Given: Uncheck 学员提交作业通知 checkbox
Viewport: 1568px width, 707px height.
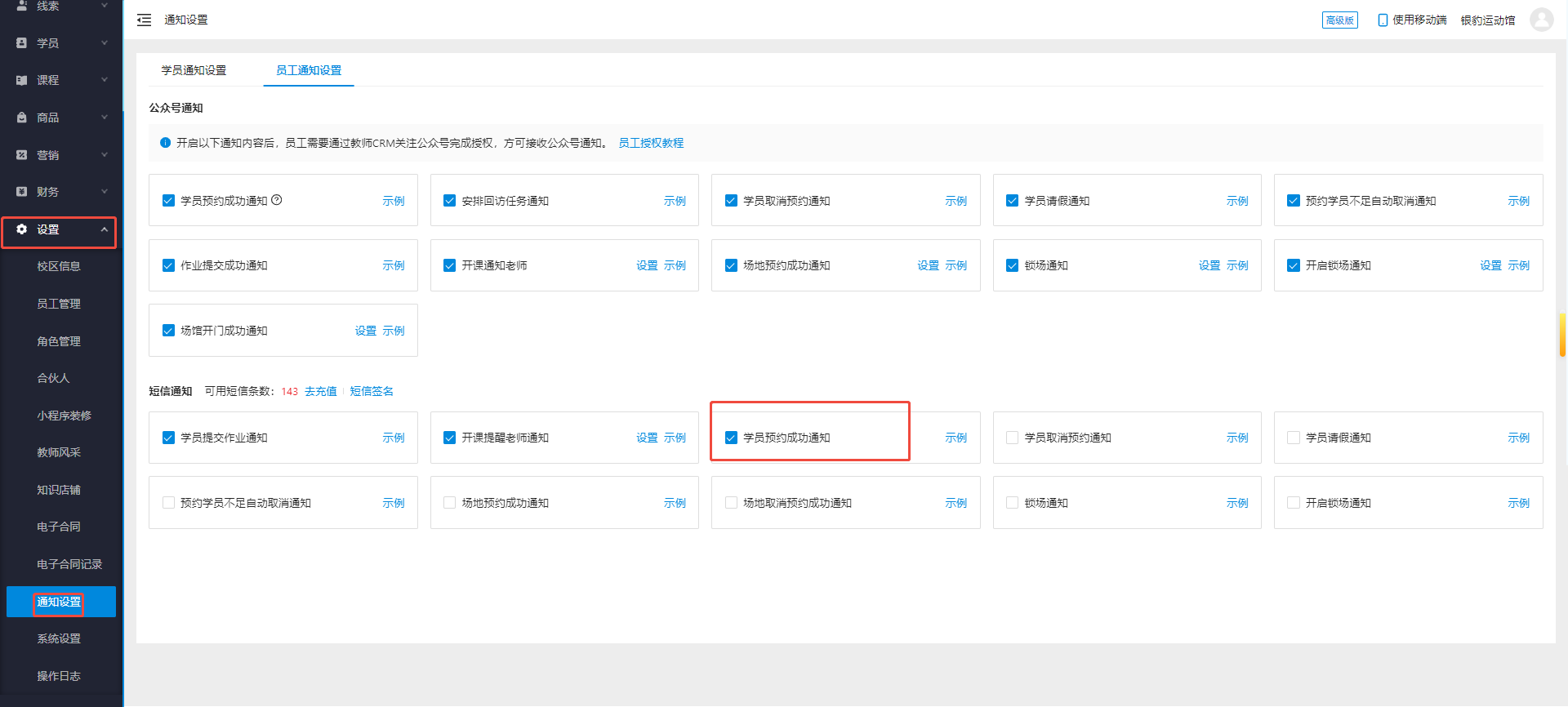Looking at the screenshot, I should (168, 438).
